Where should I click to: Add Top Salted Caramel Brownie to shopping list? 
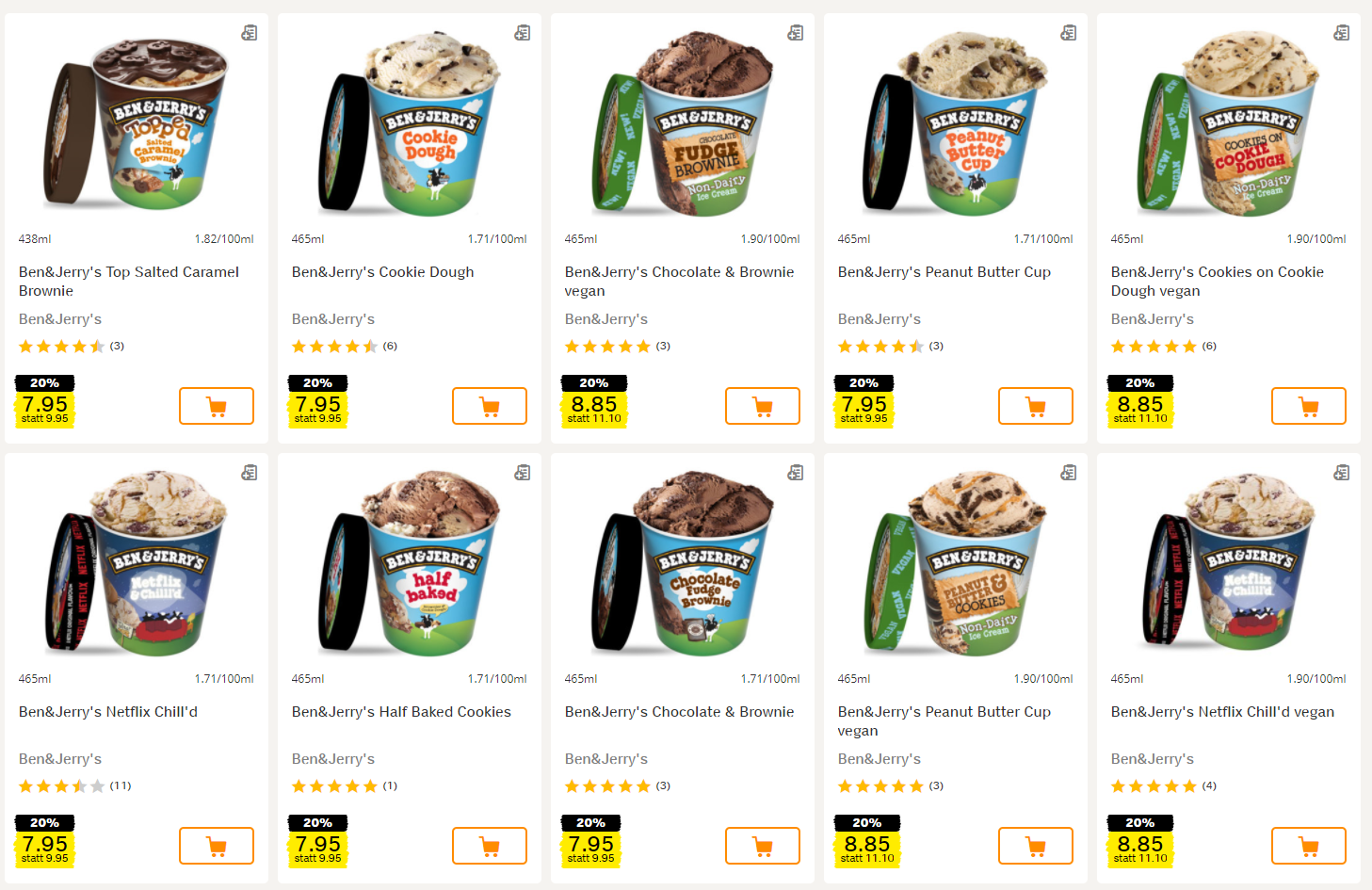click(249, 33)
